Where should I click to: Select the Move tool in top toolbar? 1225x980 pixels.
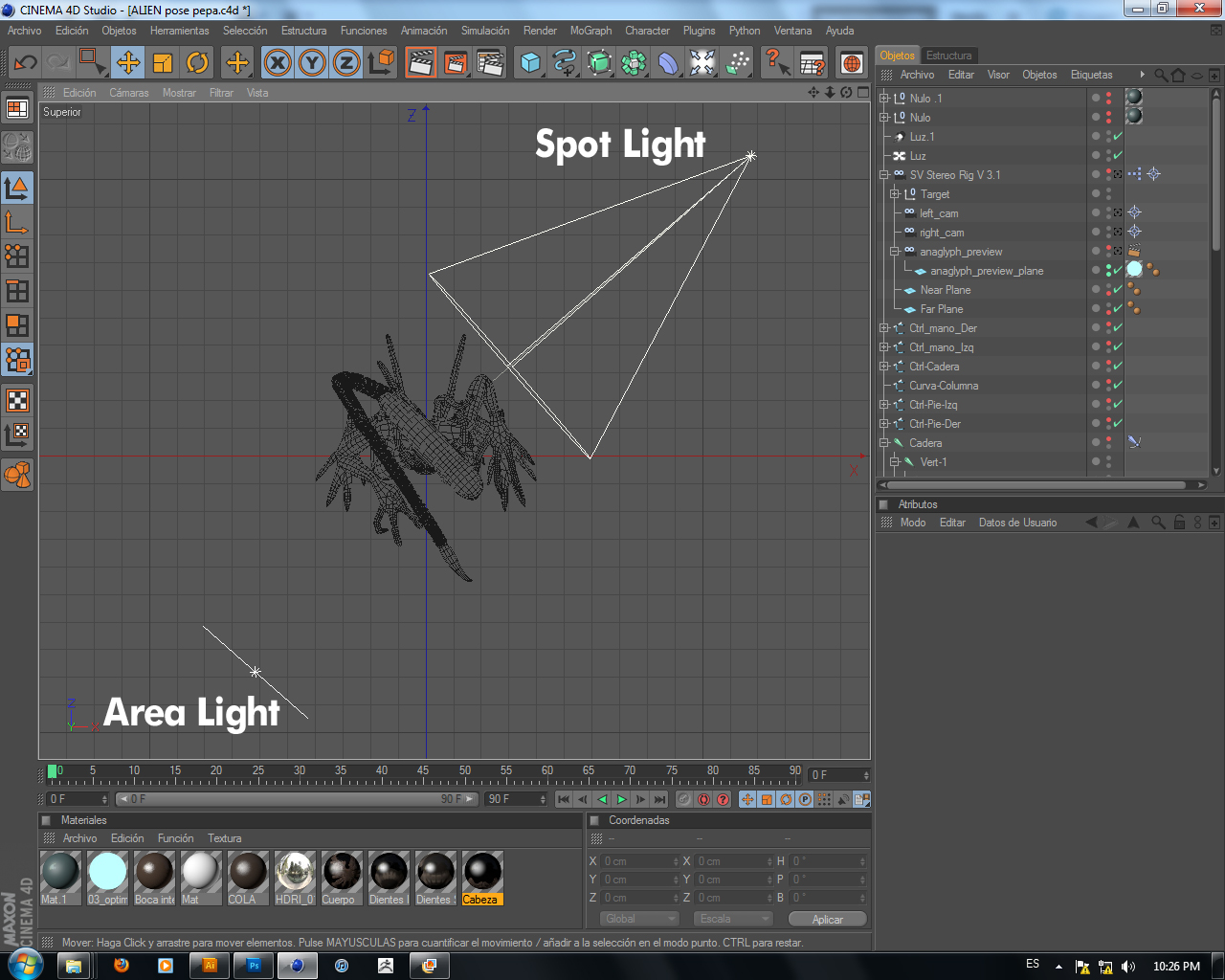click(x=127, y=63)
